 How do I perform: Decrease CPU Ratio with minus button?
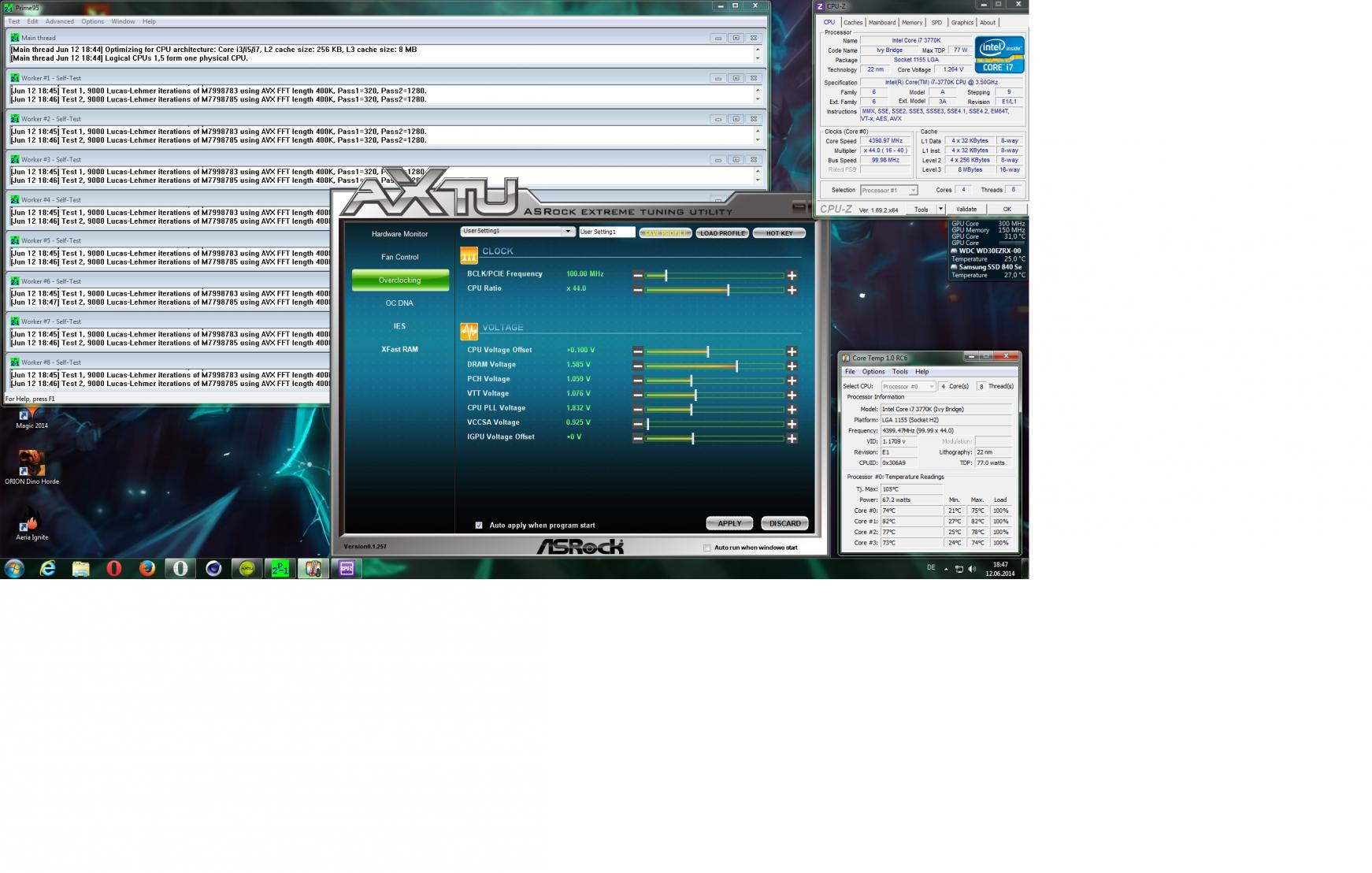click(x=638, y=290)
